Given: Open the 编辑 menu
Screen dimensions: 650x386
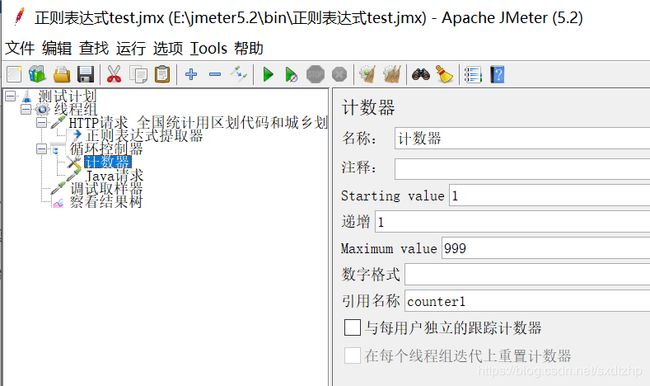Looking at the screenshot, I should point(57,49).
